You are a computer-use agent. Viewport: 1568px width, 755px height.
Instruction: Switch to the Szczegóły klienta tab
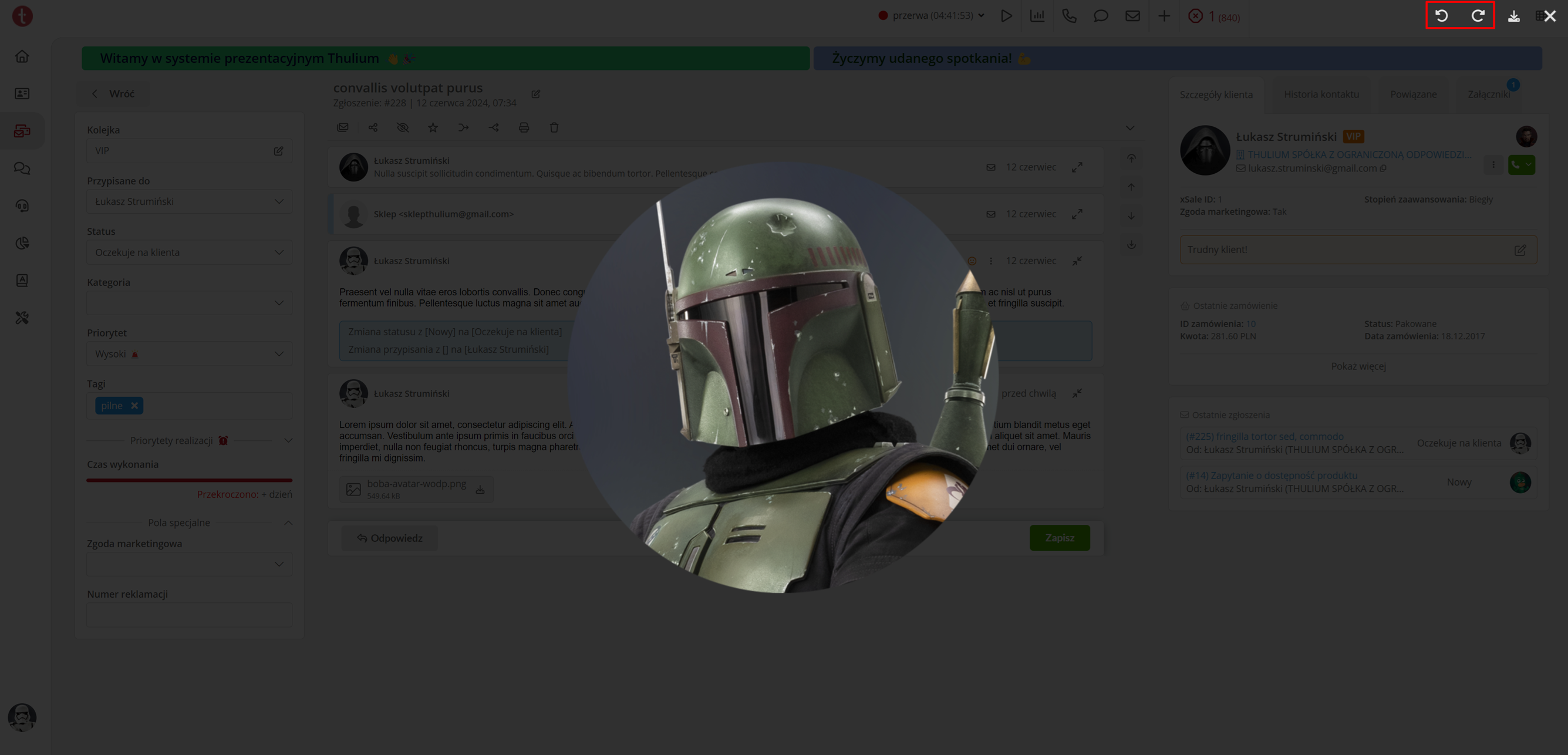click(x=1216, y=95)
